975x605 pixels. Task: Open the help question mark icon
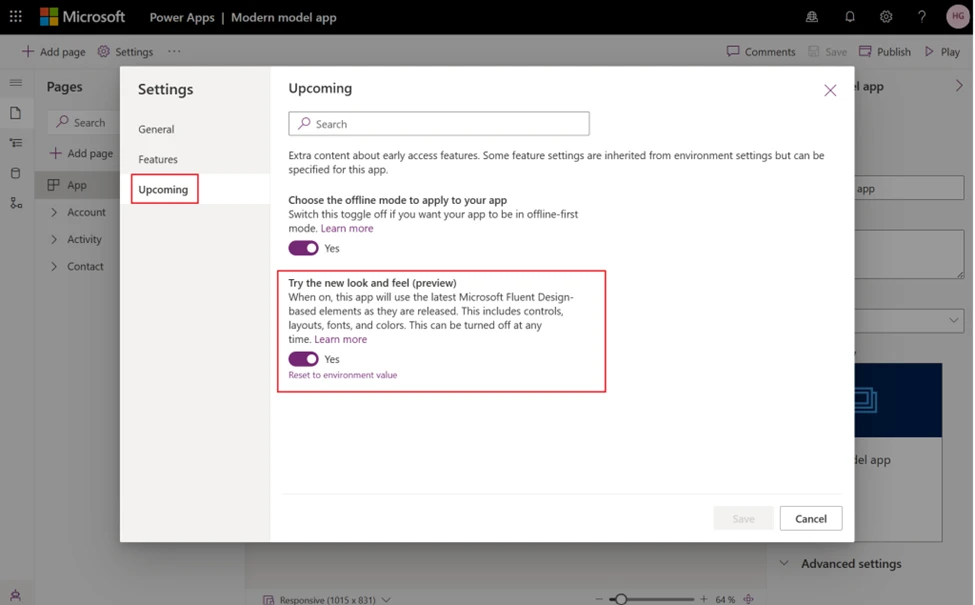pos(921,16)
